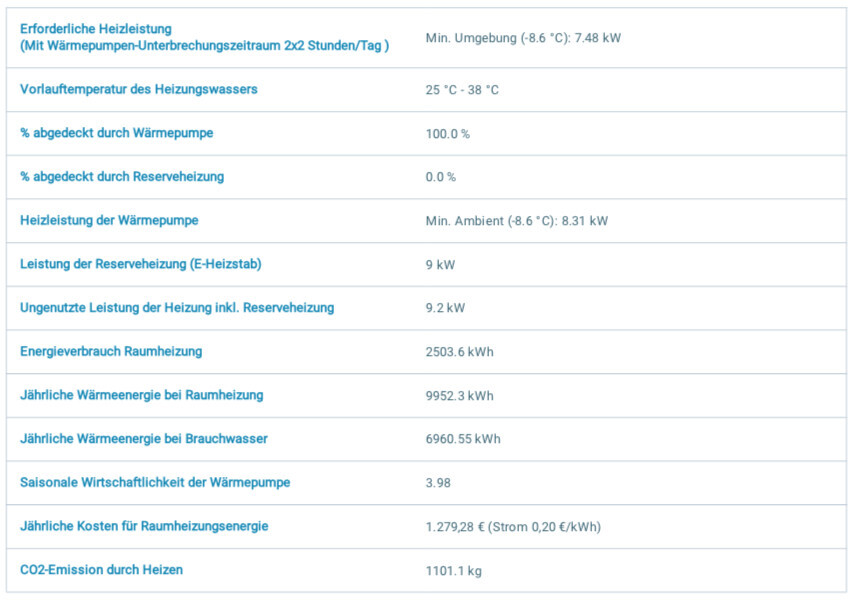
Task: Click 'Ungenutzte Leistung der Heizung' label
Action: (177, 307)
